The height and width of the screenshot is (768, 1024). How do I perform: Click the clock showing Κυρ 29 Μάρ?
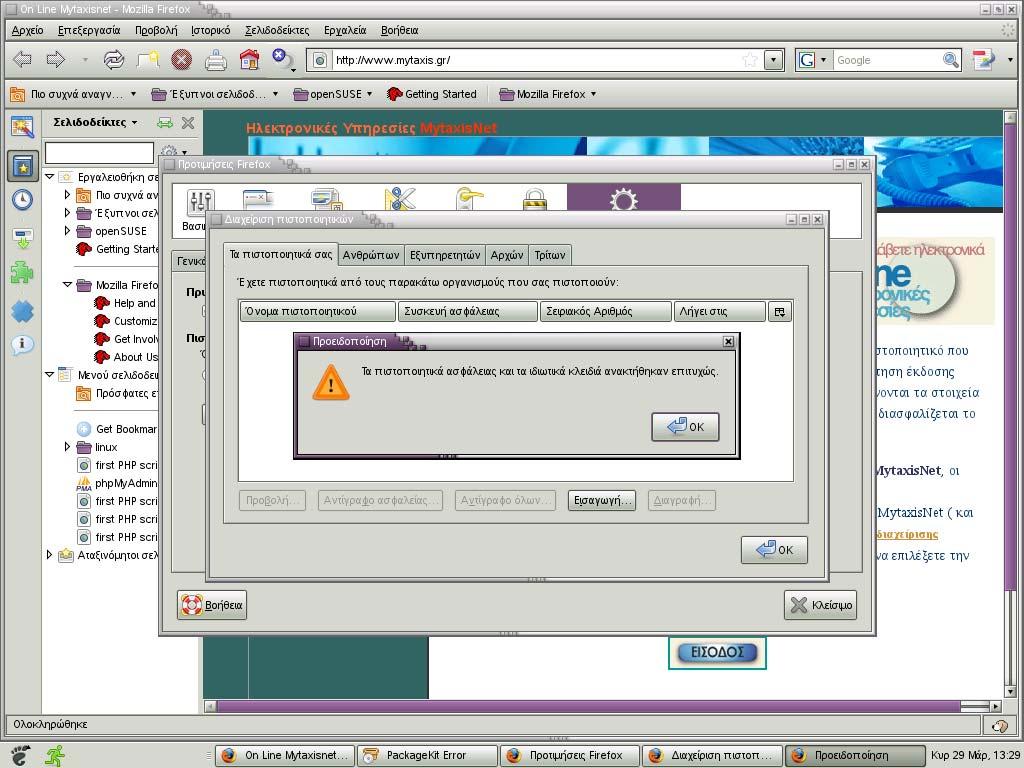pos(975,756)
